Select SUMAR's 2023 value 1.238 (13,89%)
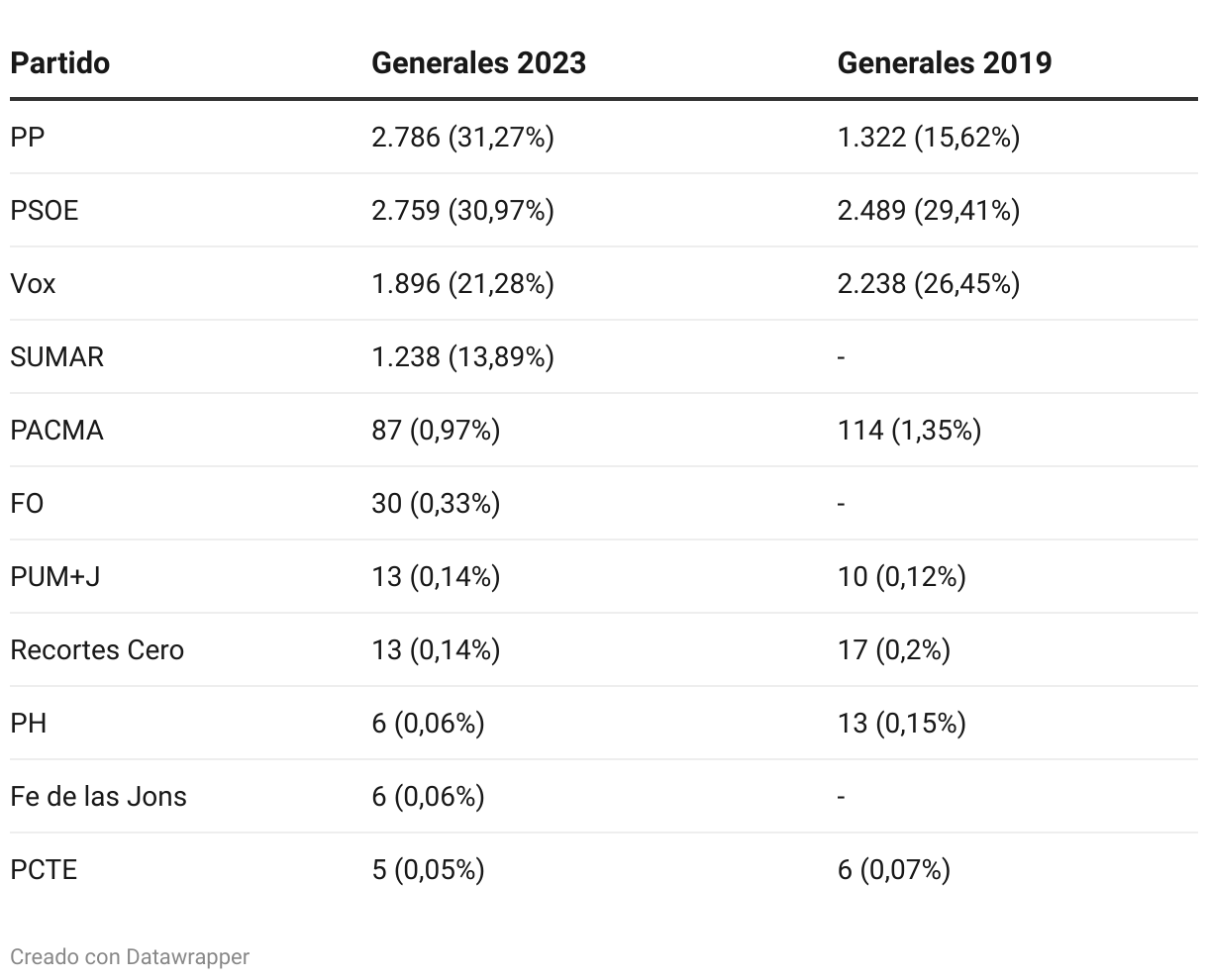Image resolution: width=1208 pixels, height=980 pixels. click(x=462, y=357)
